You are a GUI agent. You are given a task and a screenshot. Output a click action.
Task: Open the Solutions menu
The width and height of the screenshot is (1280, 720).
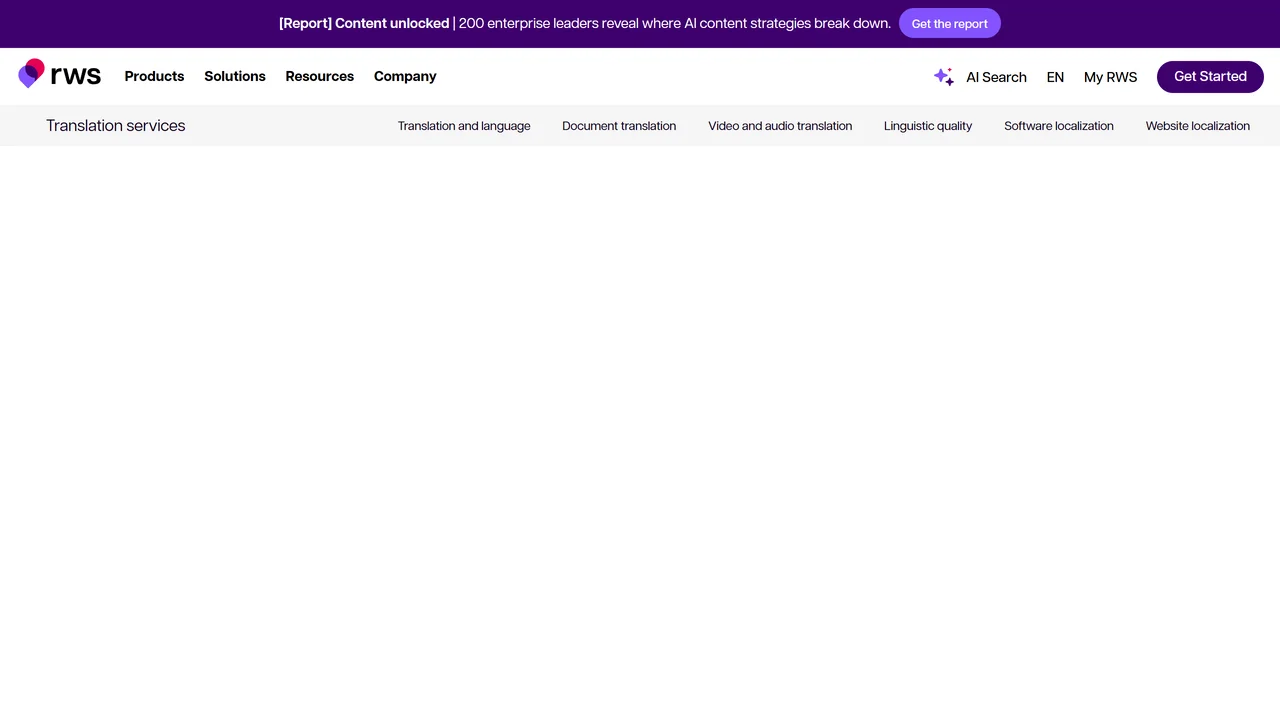(235, 76)
